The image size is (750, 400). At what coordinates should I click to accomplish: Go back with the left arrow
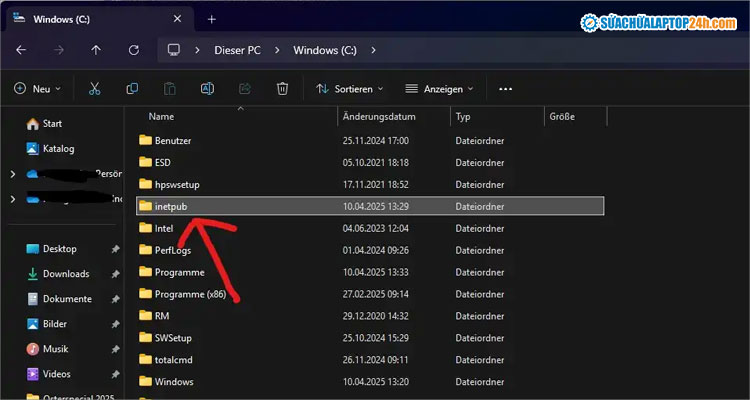pyautogui.click(x=21, y=50)
